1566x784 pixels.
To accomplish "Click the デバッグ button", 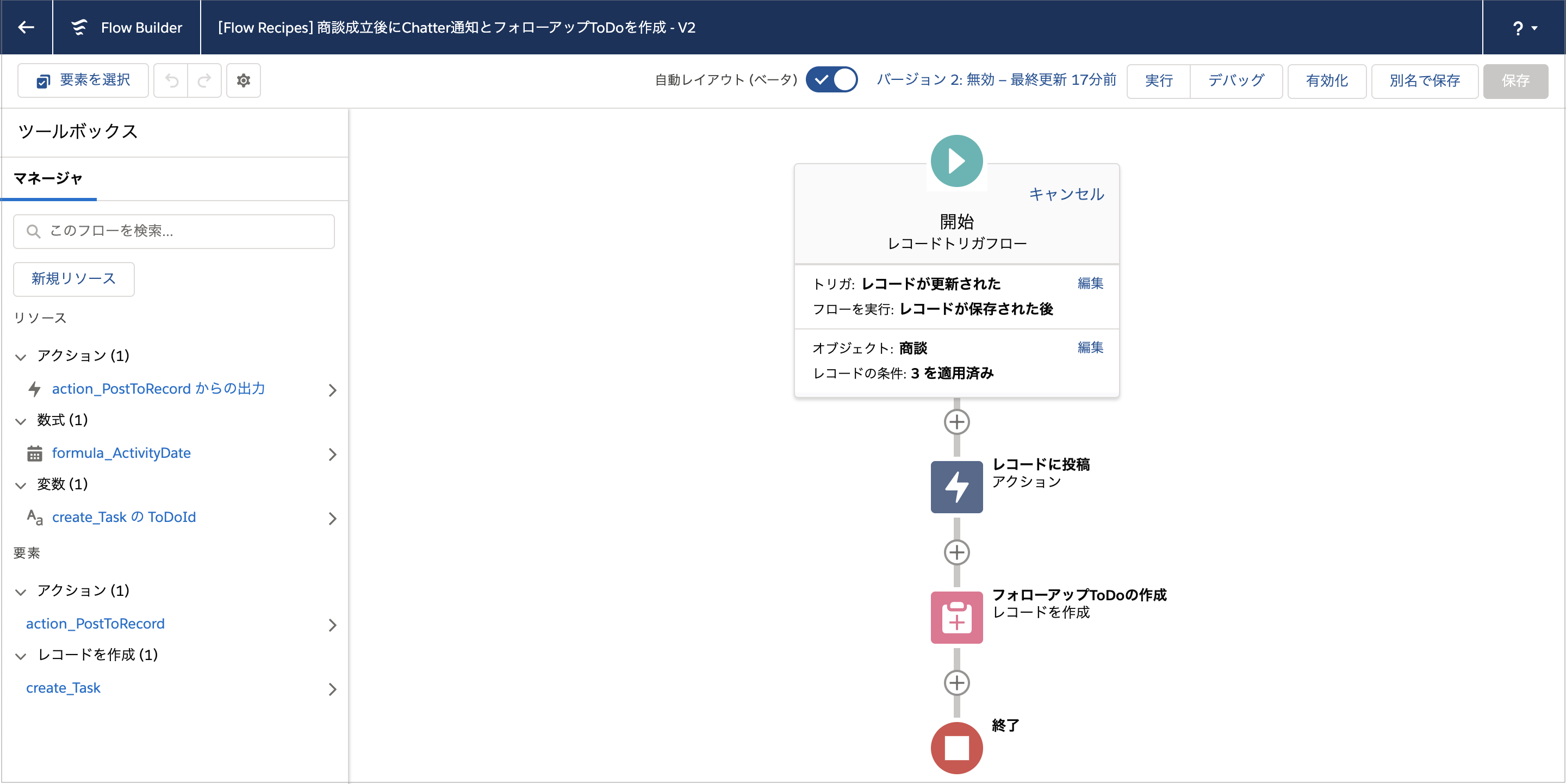I will pyautogui.click(x=1236, y=81).
